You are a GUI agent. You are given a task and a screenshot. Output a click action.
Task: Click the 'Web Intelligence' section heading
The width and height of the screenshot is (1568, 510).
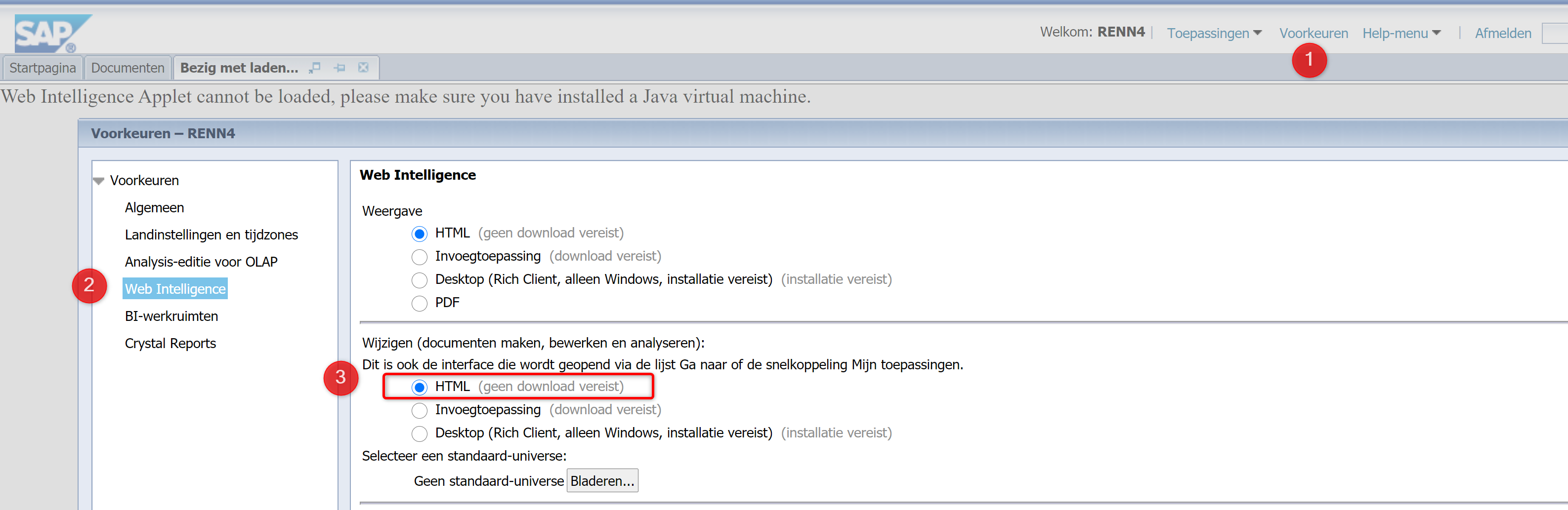click(x=418, y=175)
